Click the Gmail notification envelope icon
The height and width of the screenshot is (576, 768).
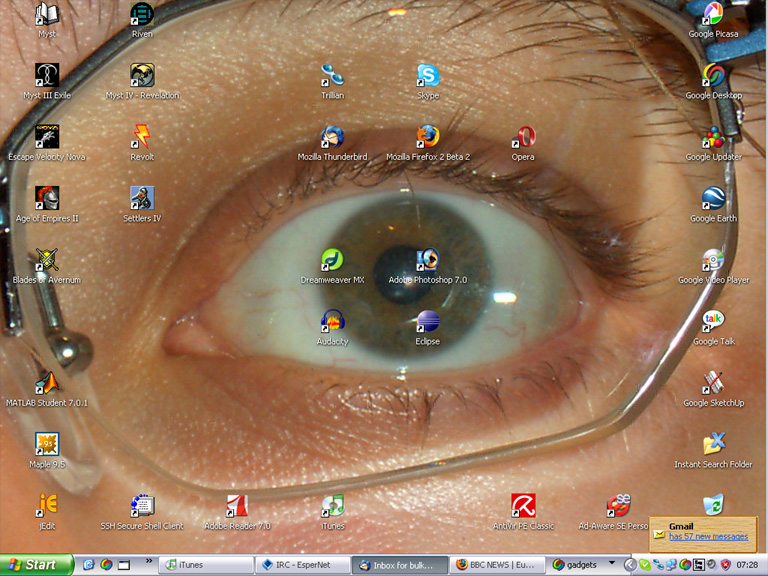659,534
